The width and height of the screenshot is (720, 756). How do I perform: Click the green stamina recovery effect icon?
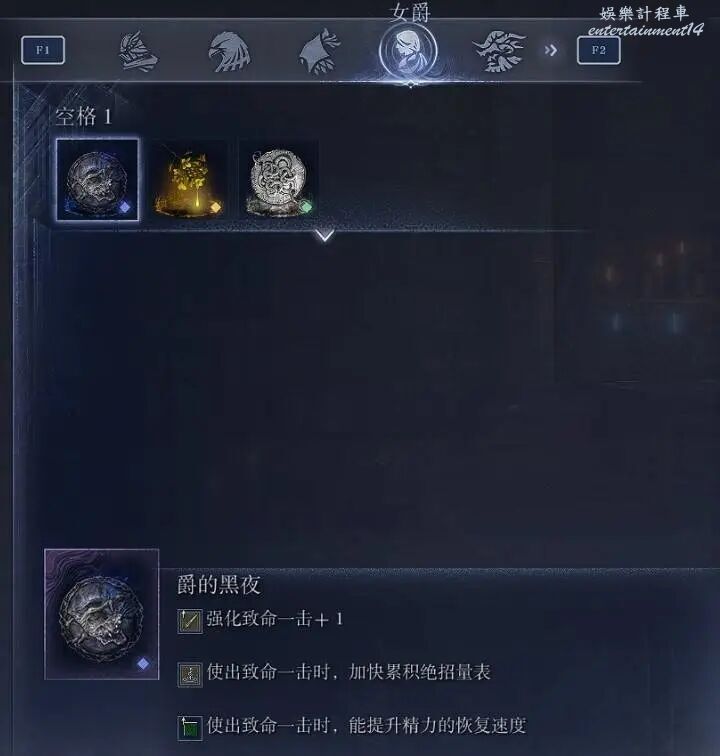190,728
